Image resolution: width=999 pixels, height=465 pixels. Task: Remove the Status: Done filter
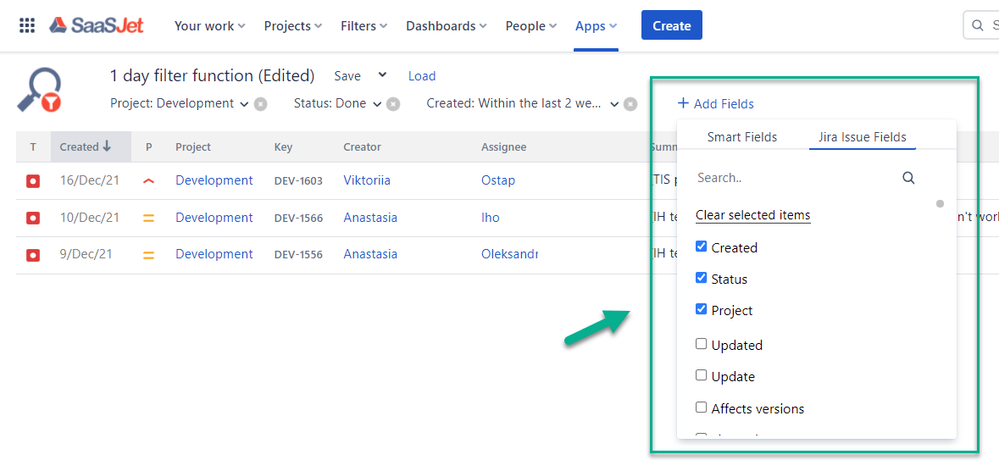point(393,104)
